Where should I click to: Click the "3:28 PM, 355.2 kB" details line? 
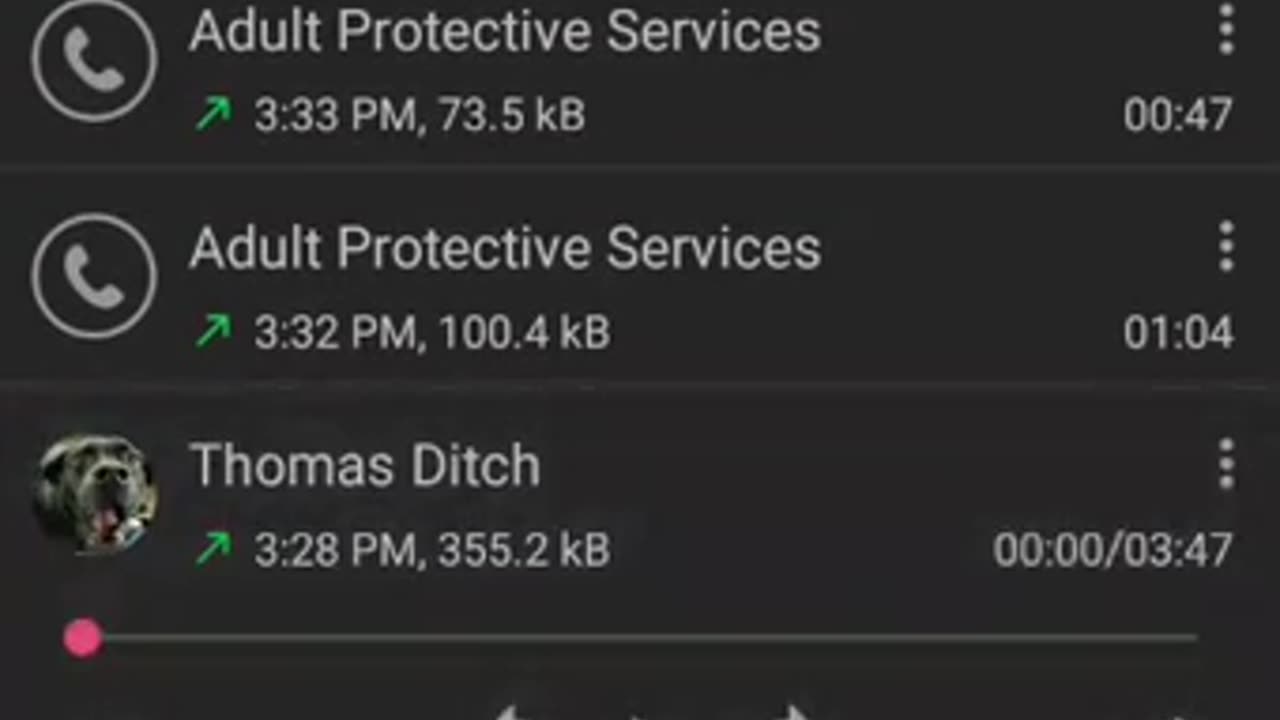pyautogui.click(x=431, y=550)
